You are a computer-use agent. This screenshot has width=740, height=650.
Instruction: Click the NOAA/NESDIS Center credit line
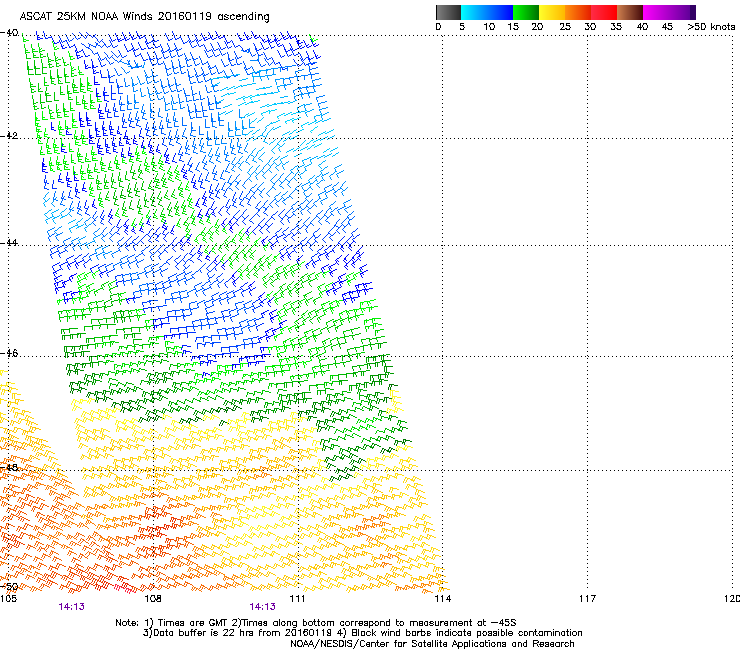(432, 644)
